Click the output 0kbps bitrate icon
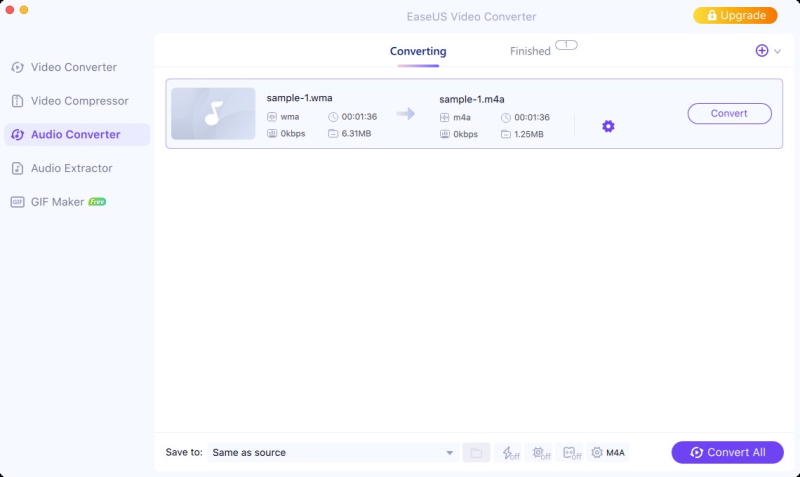The image size is (800, 477). tap(444, 134)
